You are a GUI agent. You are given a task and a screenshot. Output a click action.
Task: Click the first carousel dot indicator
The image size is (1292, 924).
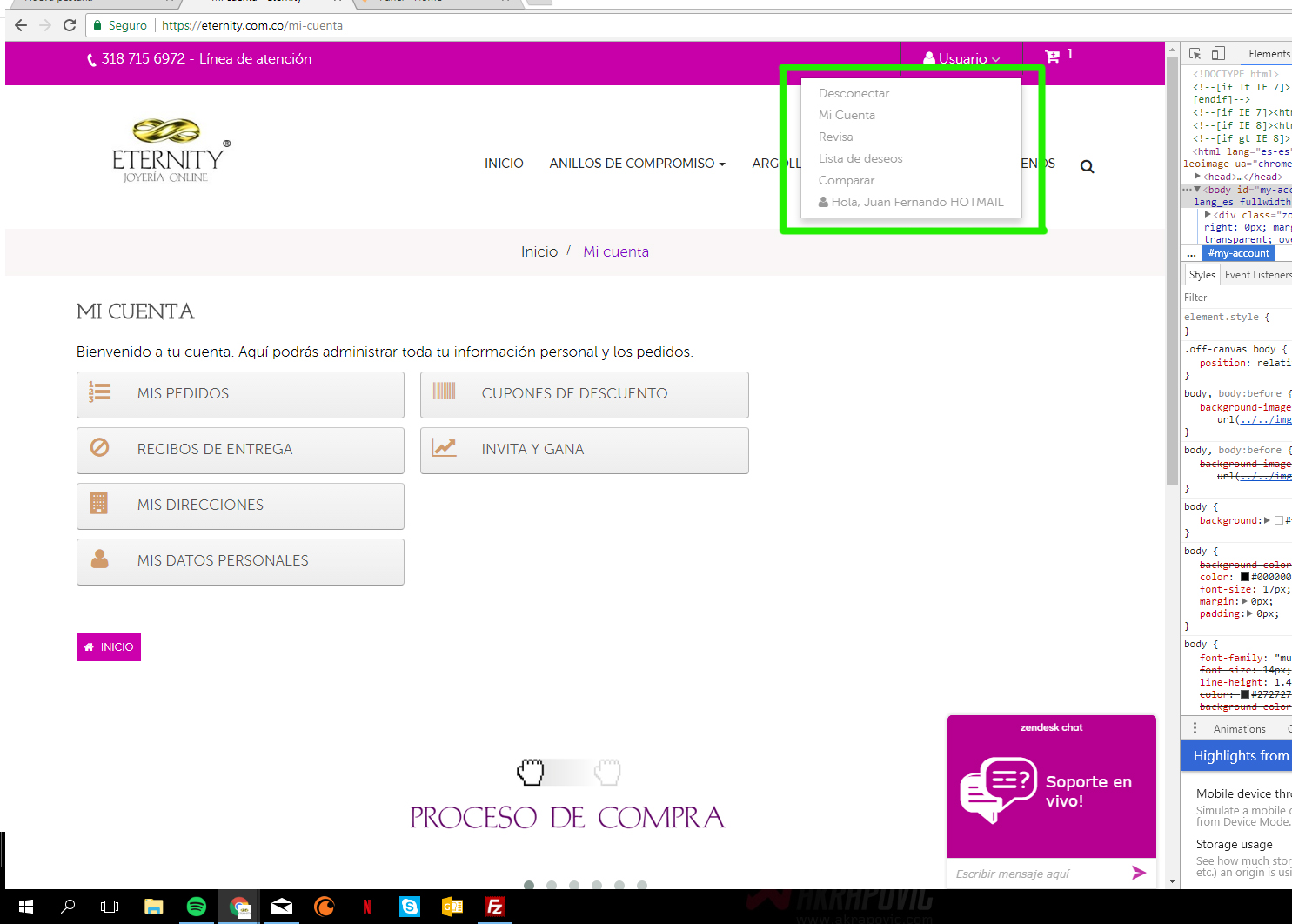[529, 885]
